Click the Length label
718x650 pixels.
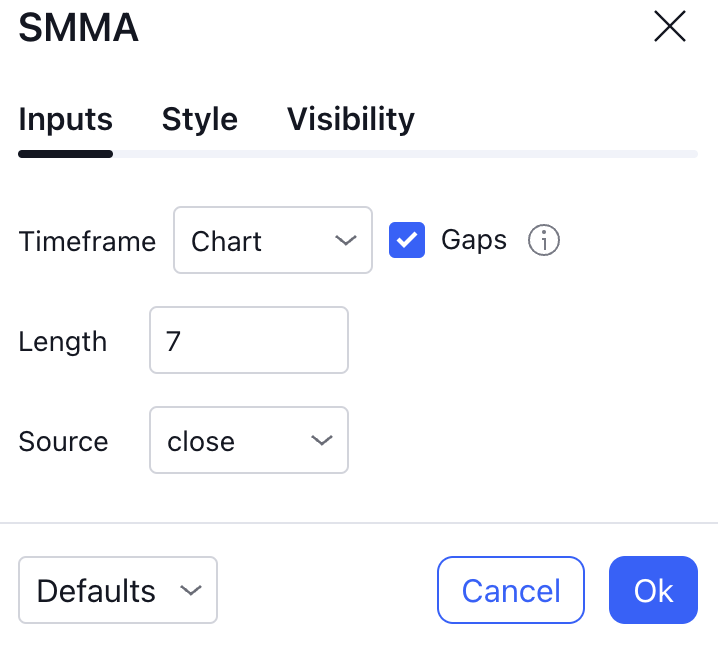point(62,342)
